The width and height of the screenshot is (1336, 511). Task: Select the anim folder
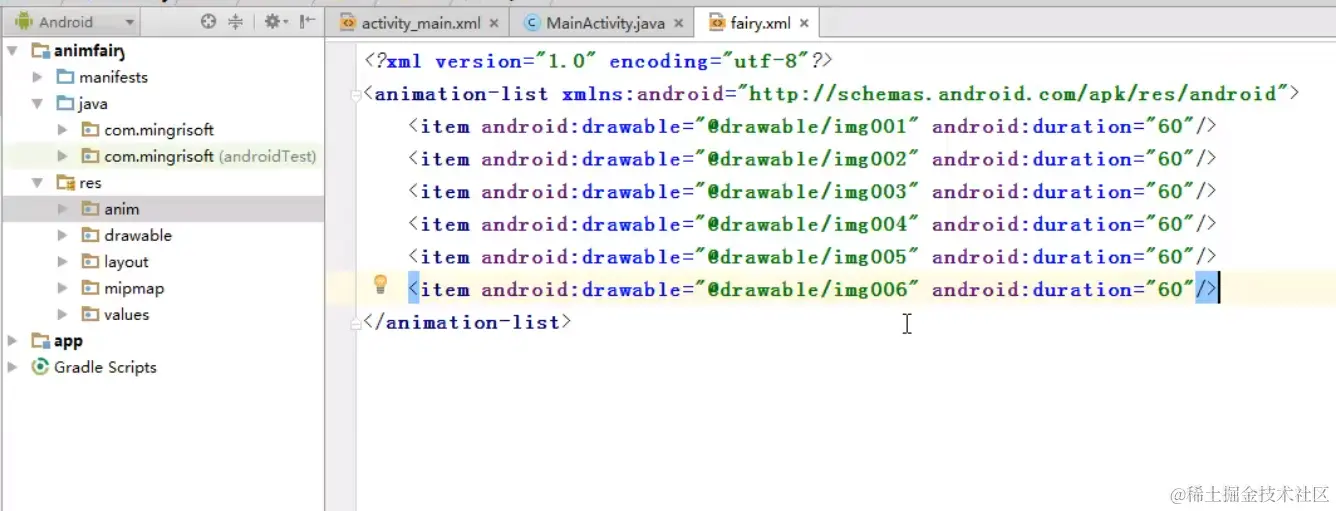click(x=122, y=209)
